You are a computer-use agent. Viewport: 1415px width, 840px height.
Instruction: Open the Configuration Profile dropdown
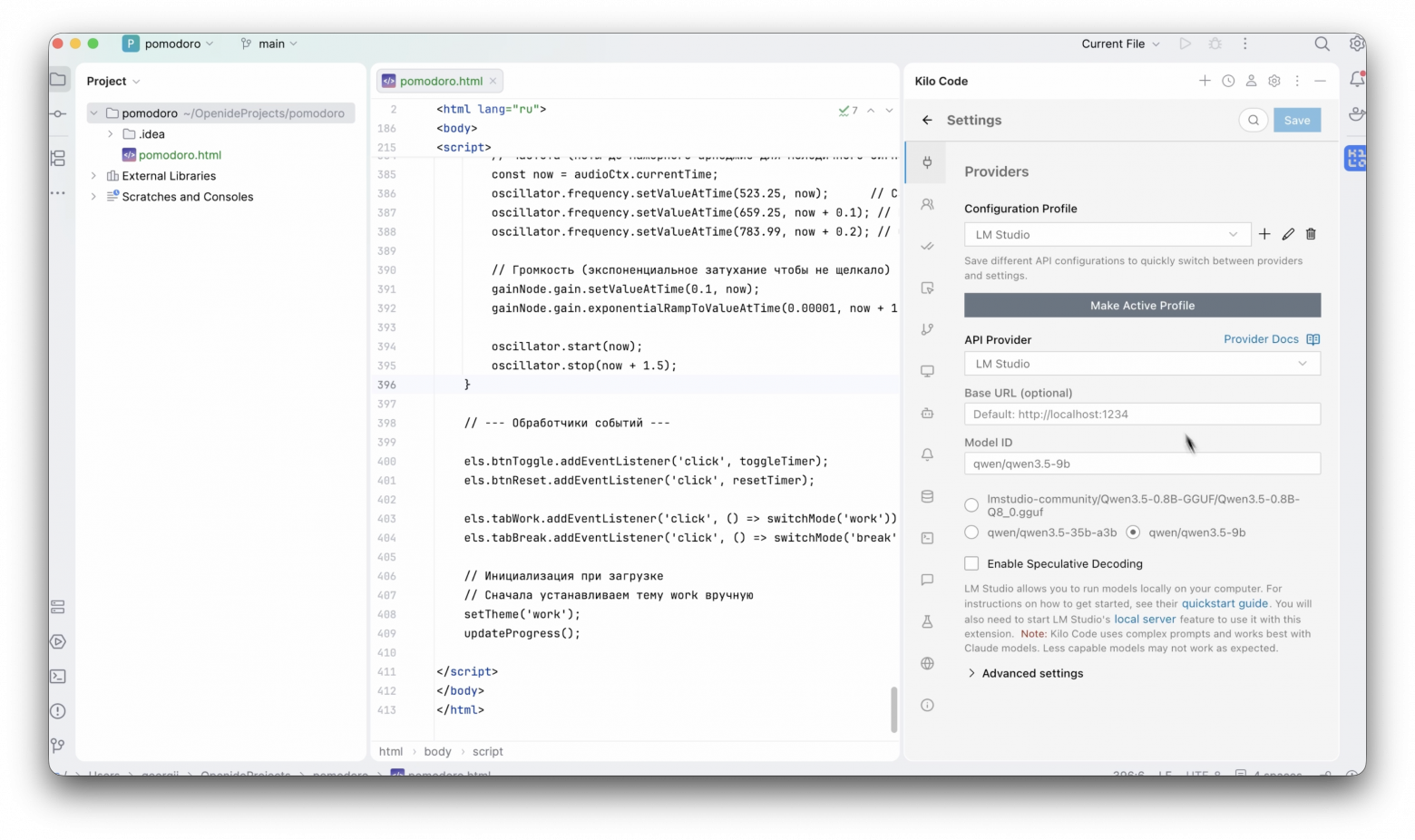tap(1106, 234)
